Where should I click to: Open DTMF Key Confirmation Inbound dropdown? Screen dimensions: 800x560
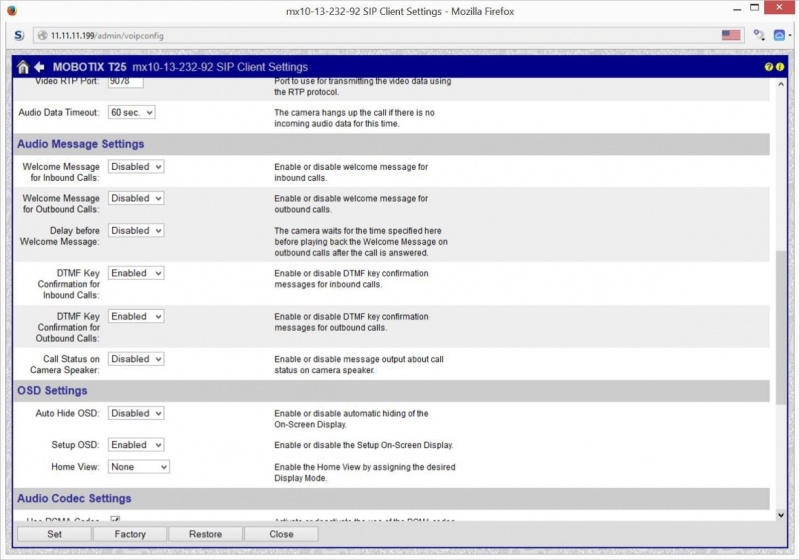click(x=136, y=273)
